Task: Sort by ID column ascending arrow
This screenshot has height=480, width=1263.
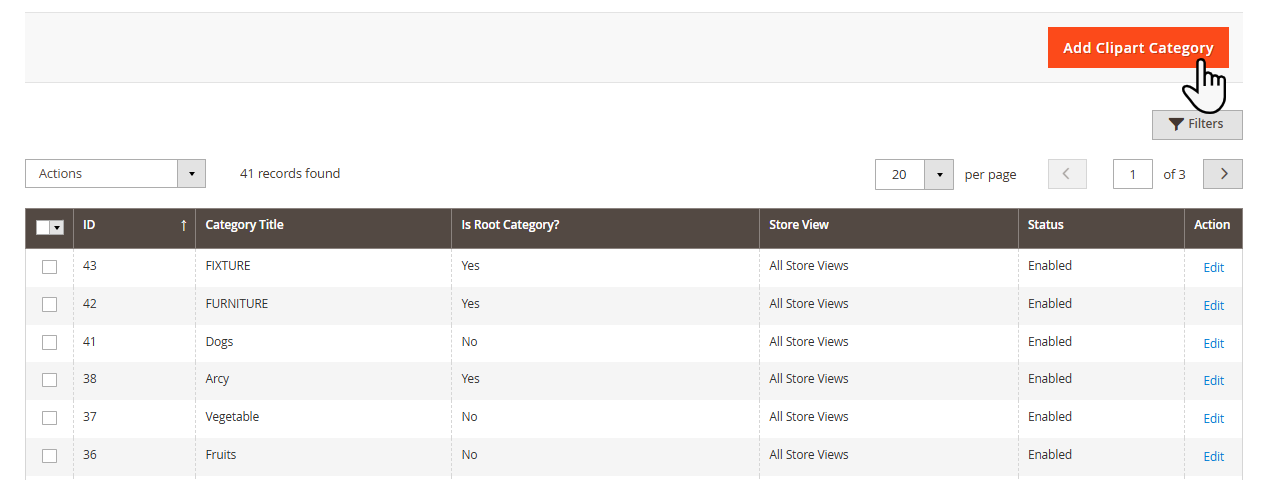Action: 183,226
